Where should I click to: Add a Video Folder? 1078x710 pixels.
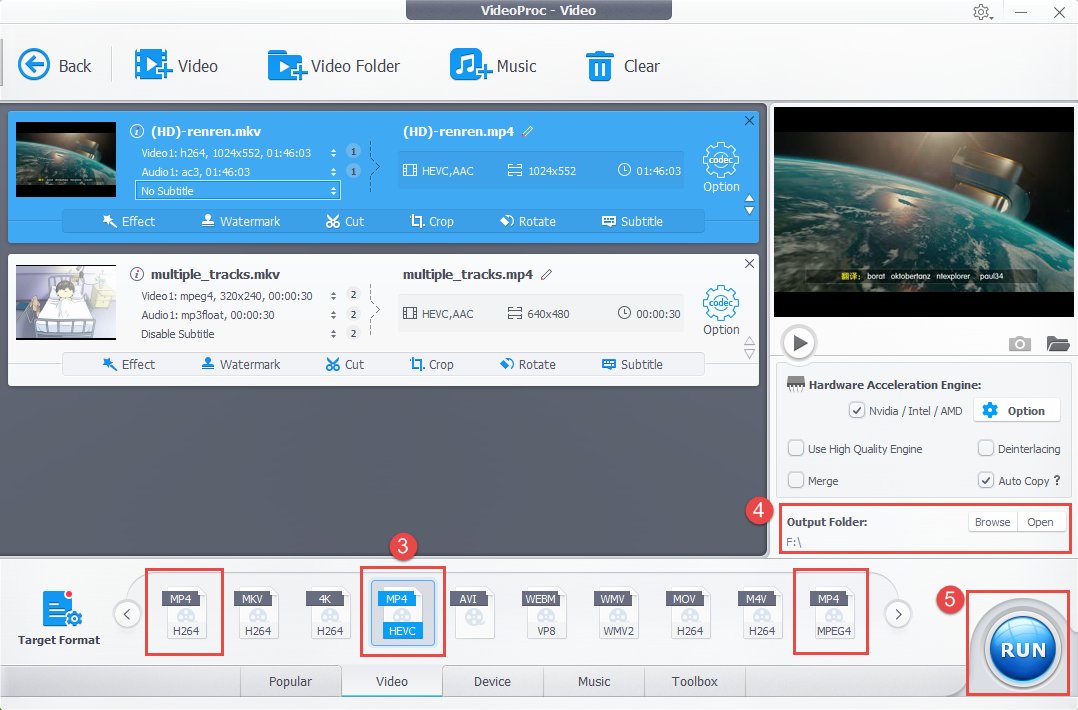[333, 66]
